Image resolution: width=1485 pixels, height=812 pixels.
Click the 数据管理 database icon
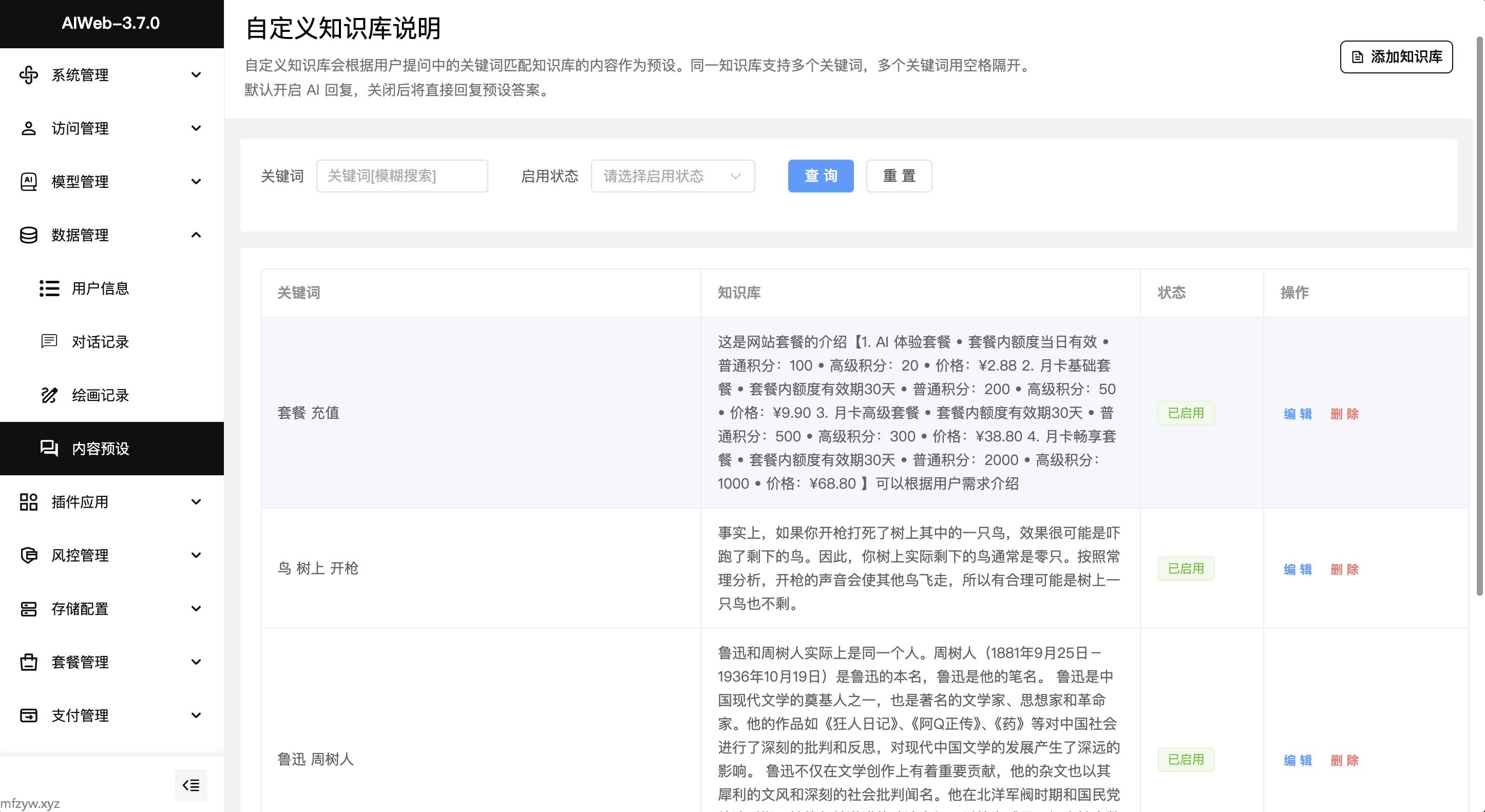[28, 235]
